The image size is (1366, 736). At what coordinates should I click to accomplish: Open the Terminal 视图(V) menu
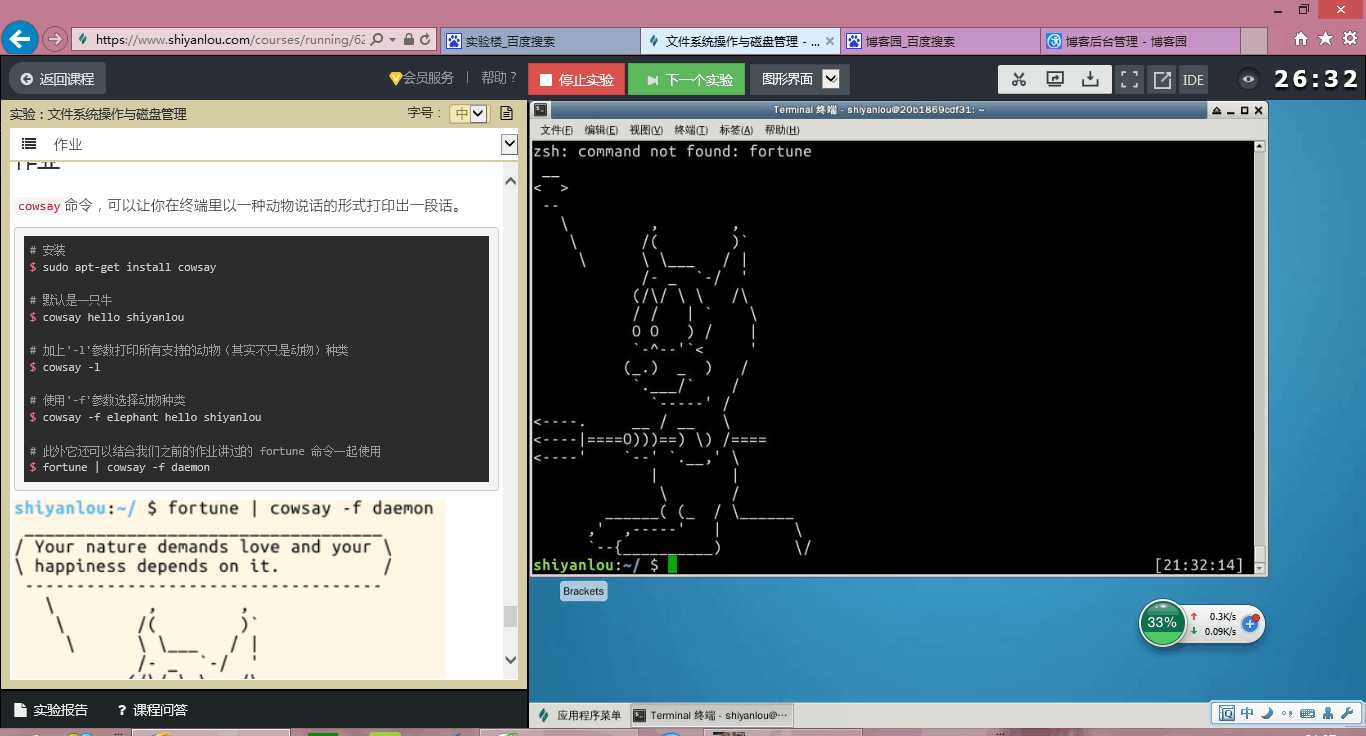[x=646, y=130]
